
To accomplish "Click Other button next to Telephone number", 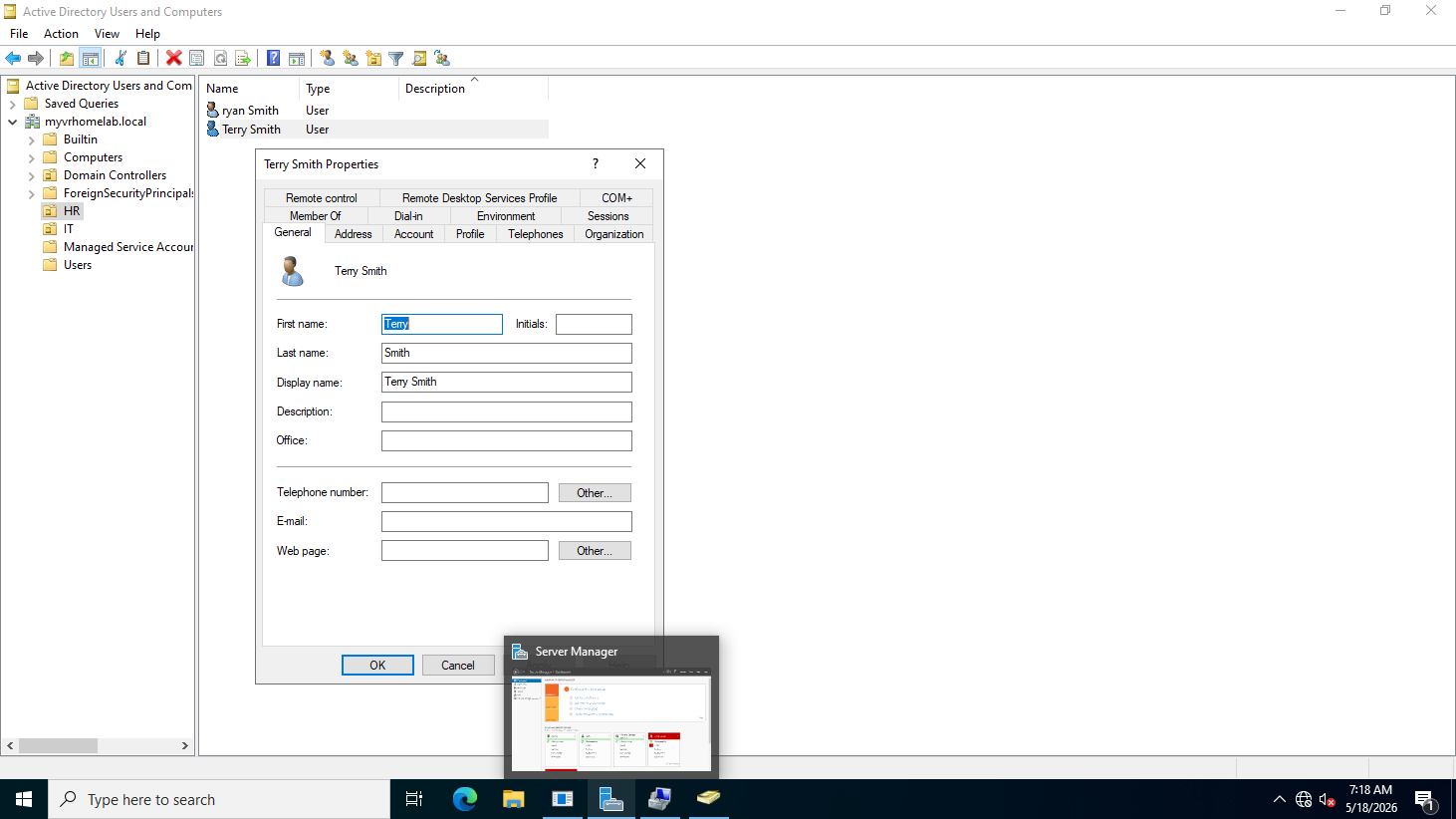I will [595, 493].
